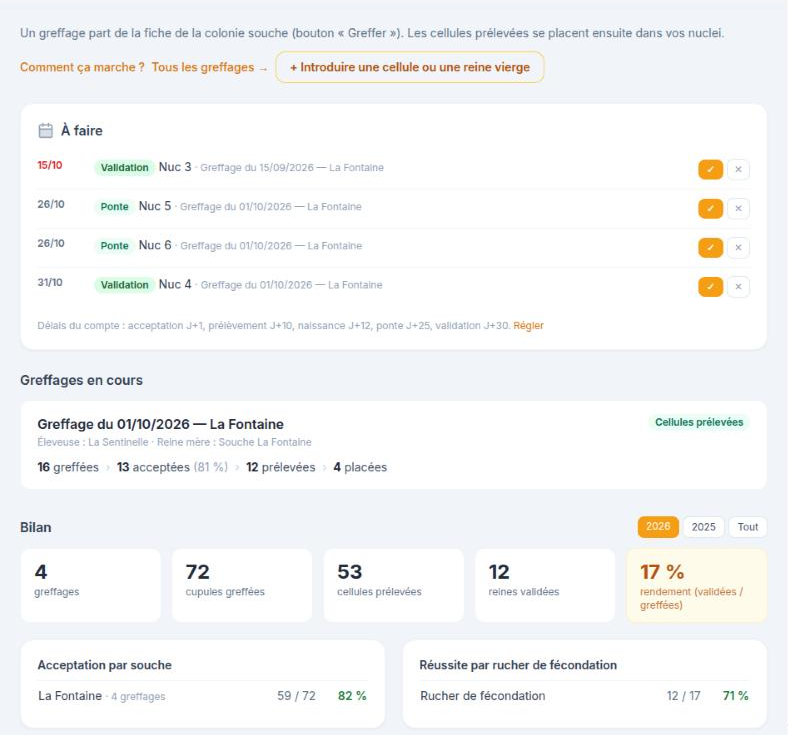Select the Rucher de fécondation row
The height and width of the screenshot is (735, 788).
pyautogui.click(x=584, y=696)
